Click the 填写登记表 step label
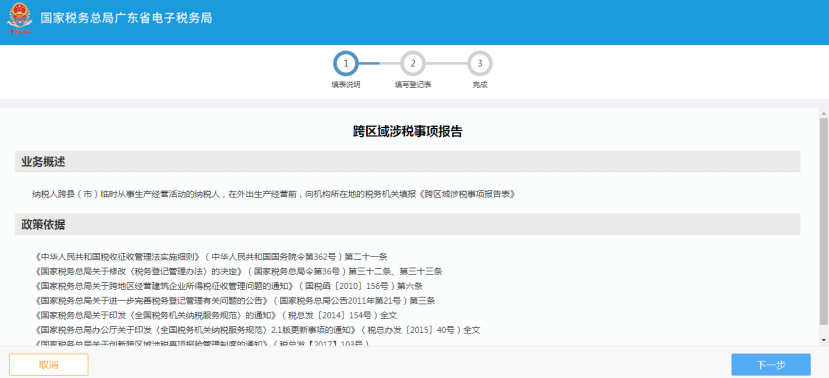This screenshot has width=829, height=378. [413, 85]
